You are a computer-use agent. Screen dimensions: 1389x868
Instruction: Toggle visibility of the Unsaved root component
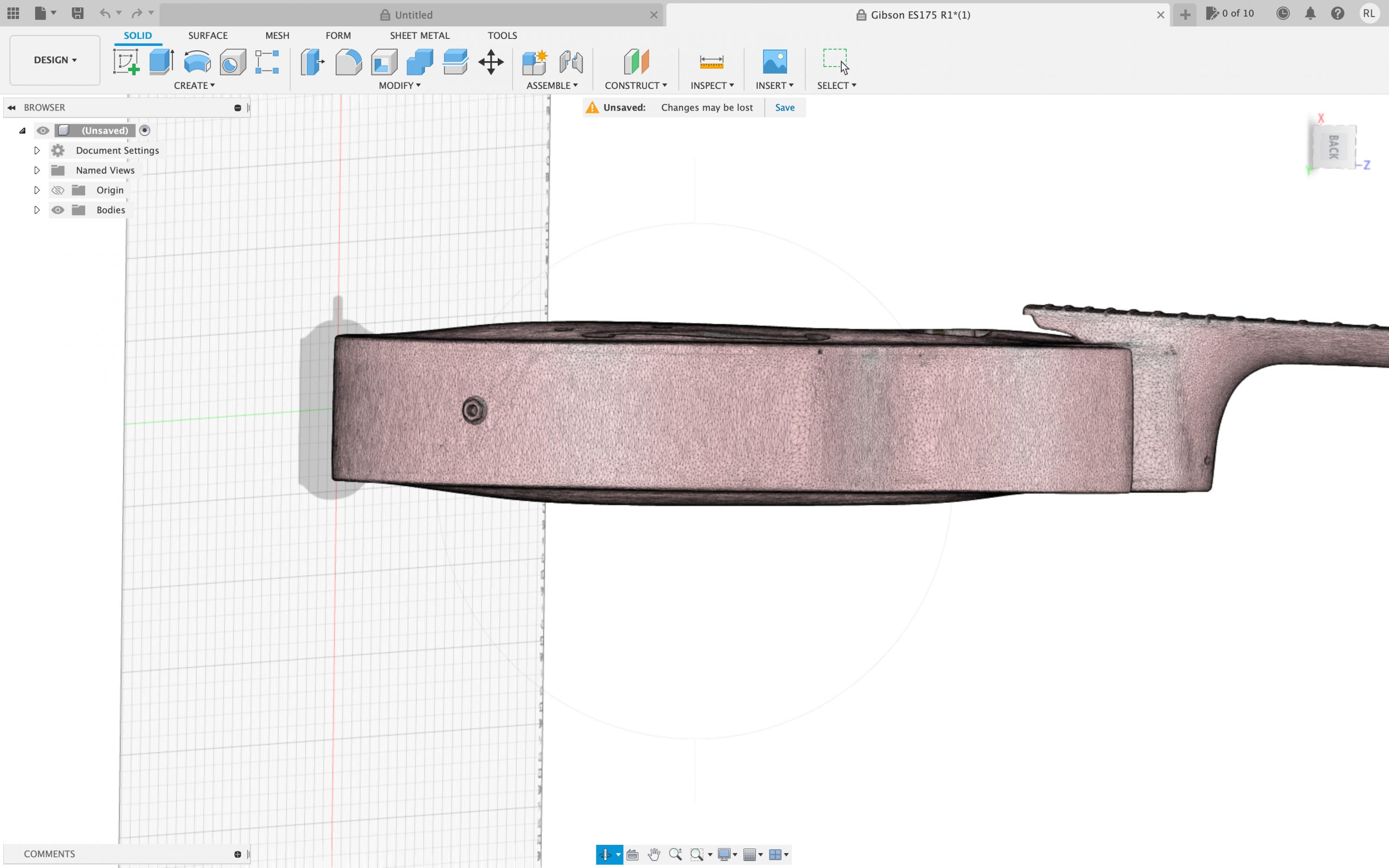(x=43, y=131)
